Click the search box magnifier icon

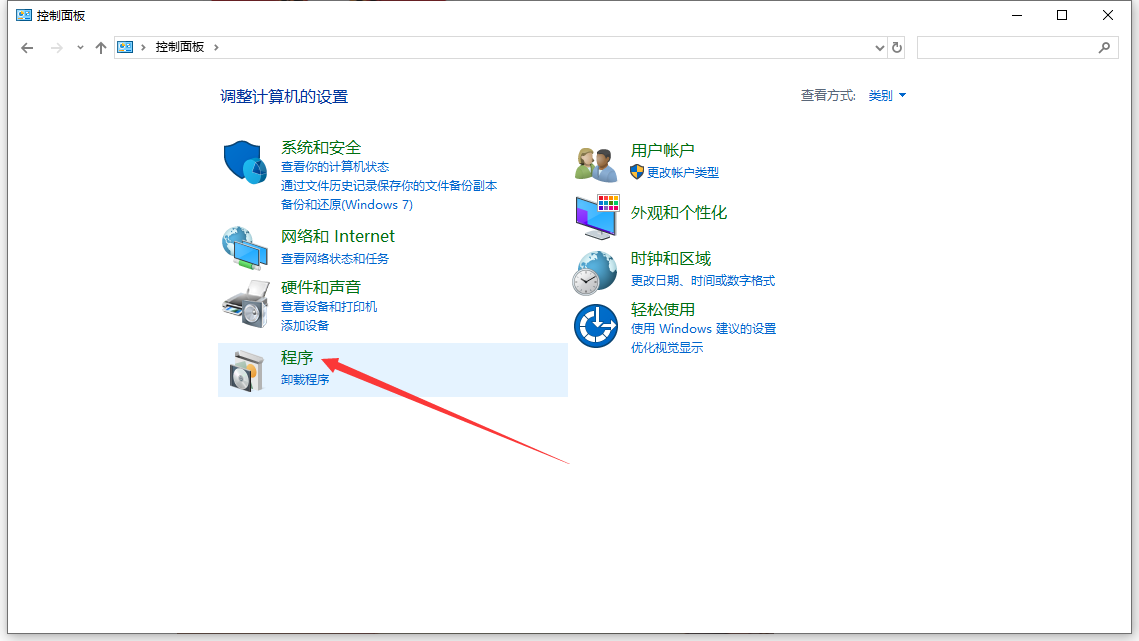coord(1104,47)
